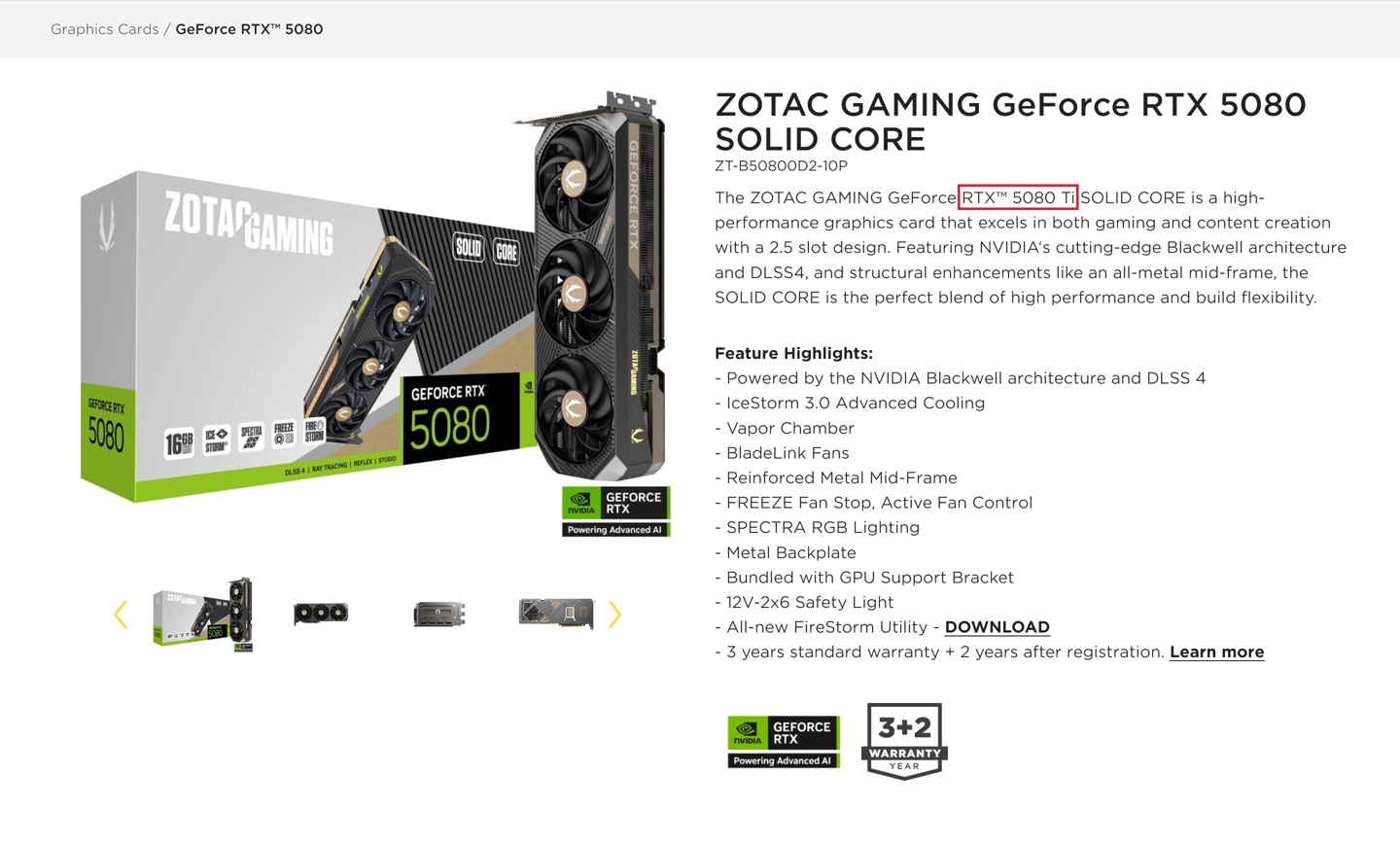Click the ZT-B50800D2-10P model number
This screenshot has height=845, width=1400.
pyautogui.click(x=781, y=166)
